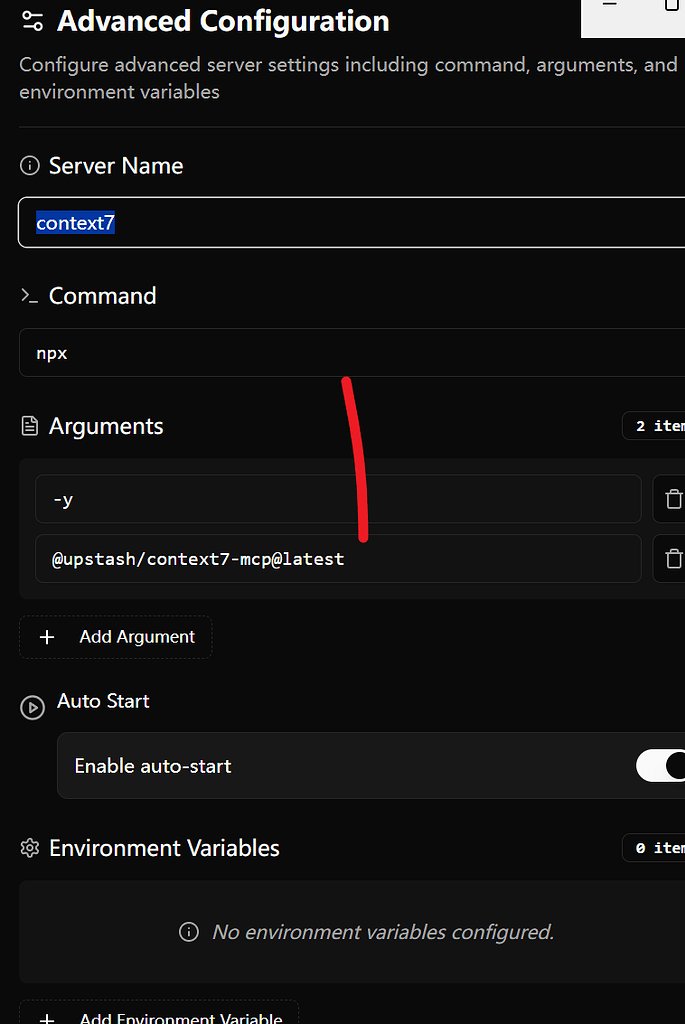Image resolution: width=685 pixels, height=1024 pixels.
Task: Click the gear icon beside Environment Variables
Action: click(30, 848)
